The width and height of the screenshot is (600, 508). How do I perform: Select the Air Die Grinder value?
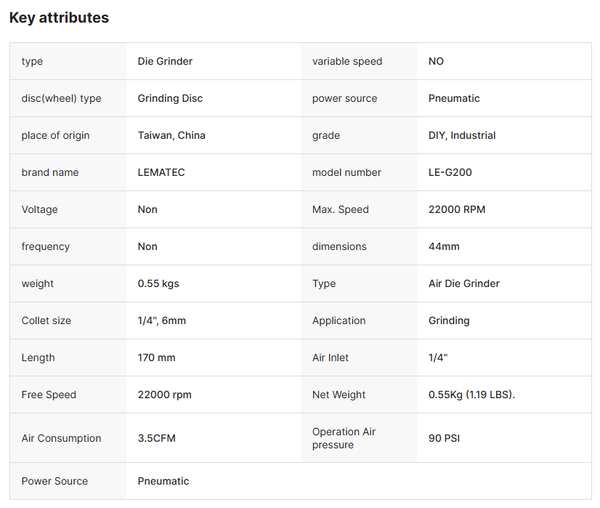pos(464,284)
